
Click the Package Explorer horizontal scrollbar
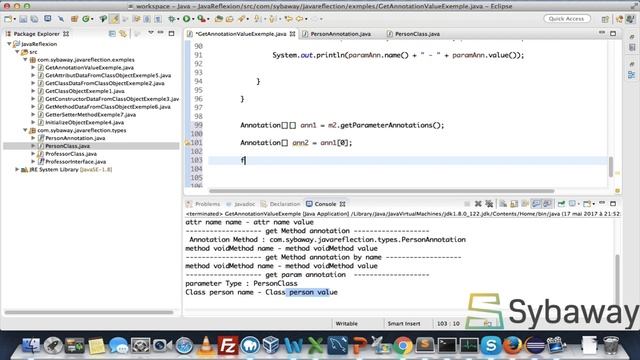coord(89,312)
